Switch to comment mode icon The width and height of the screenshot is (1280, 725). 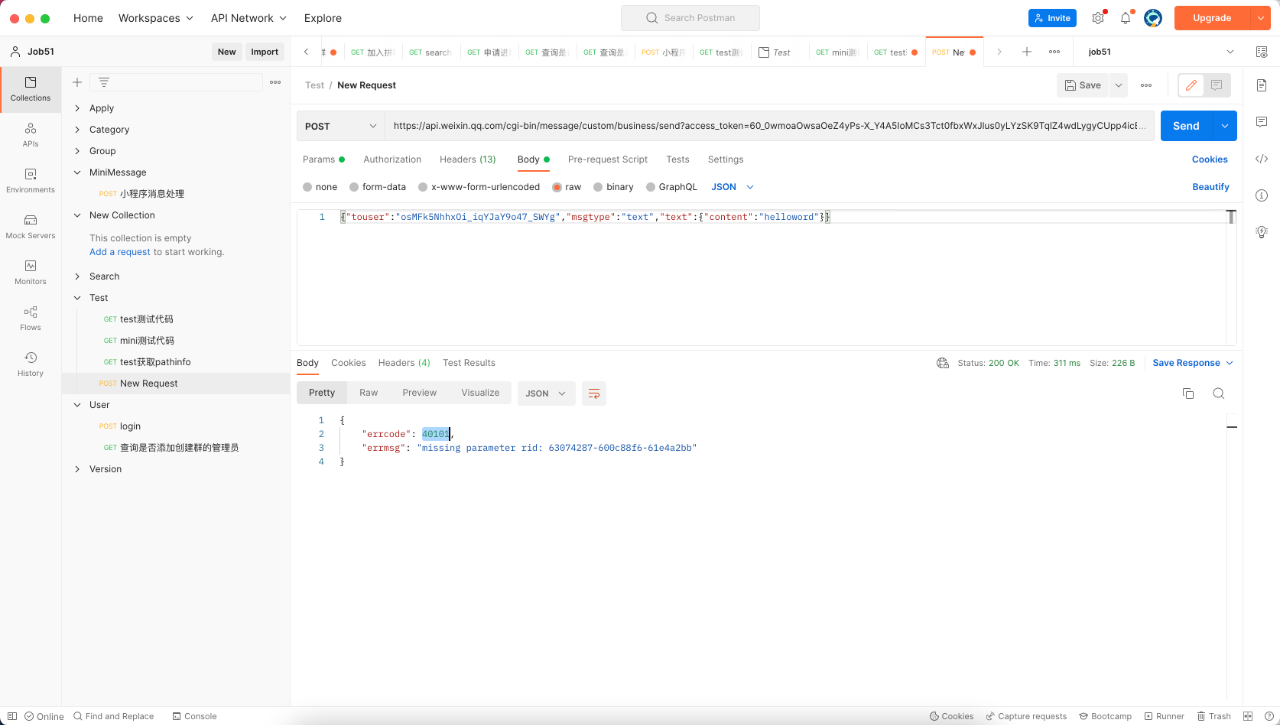click(1217, 86)
